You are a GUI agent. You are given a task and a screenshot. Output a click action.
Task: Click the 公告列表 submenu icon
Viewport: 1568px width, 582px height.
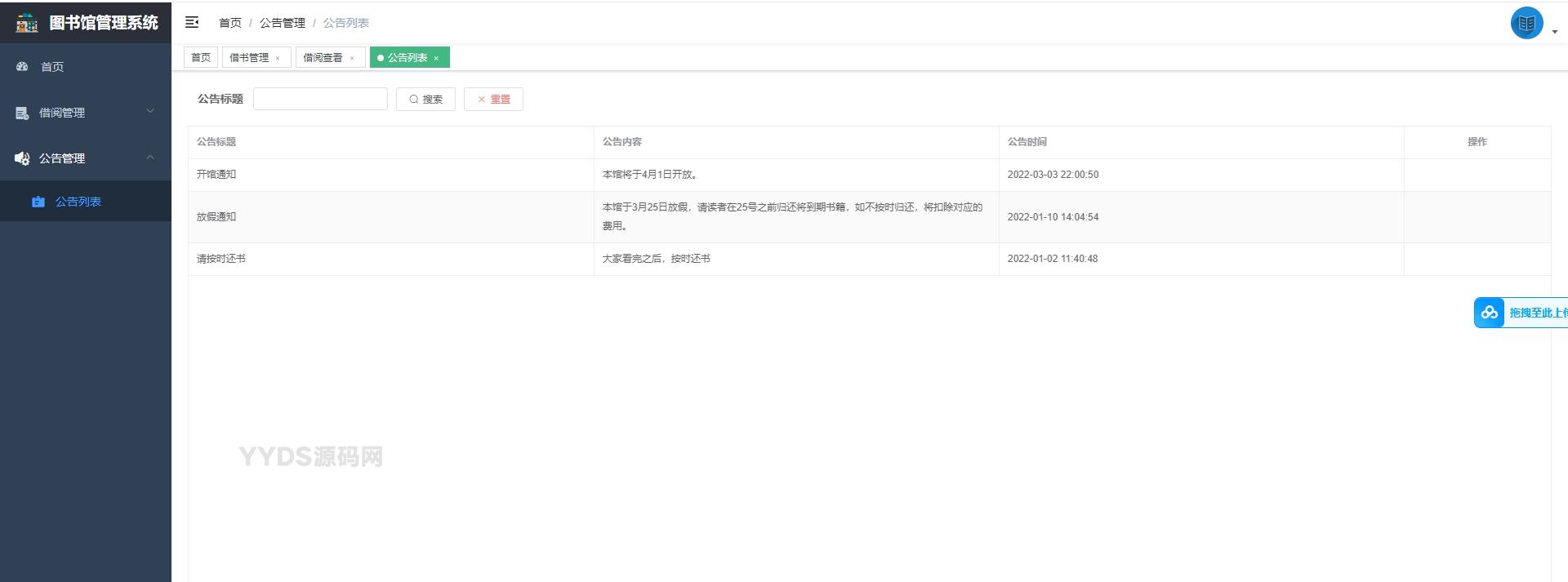pos(38,202)
